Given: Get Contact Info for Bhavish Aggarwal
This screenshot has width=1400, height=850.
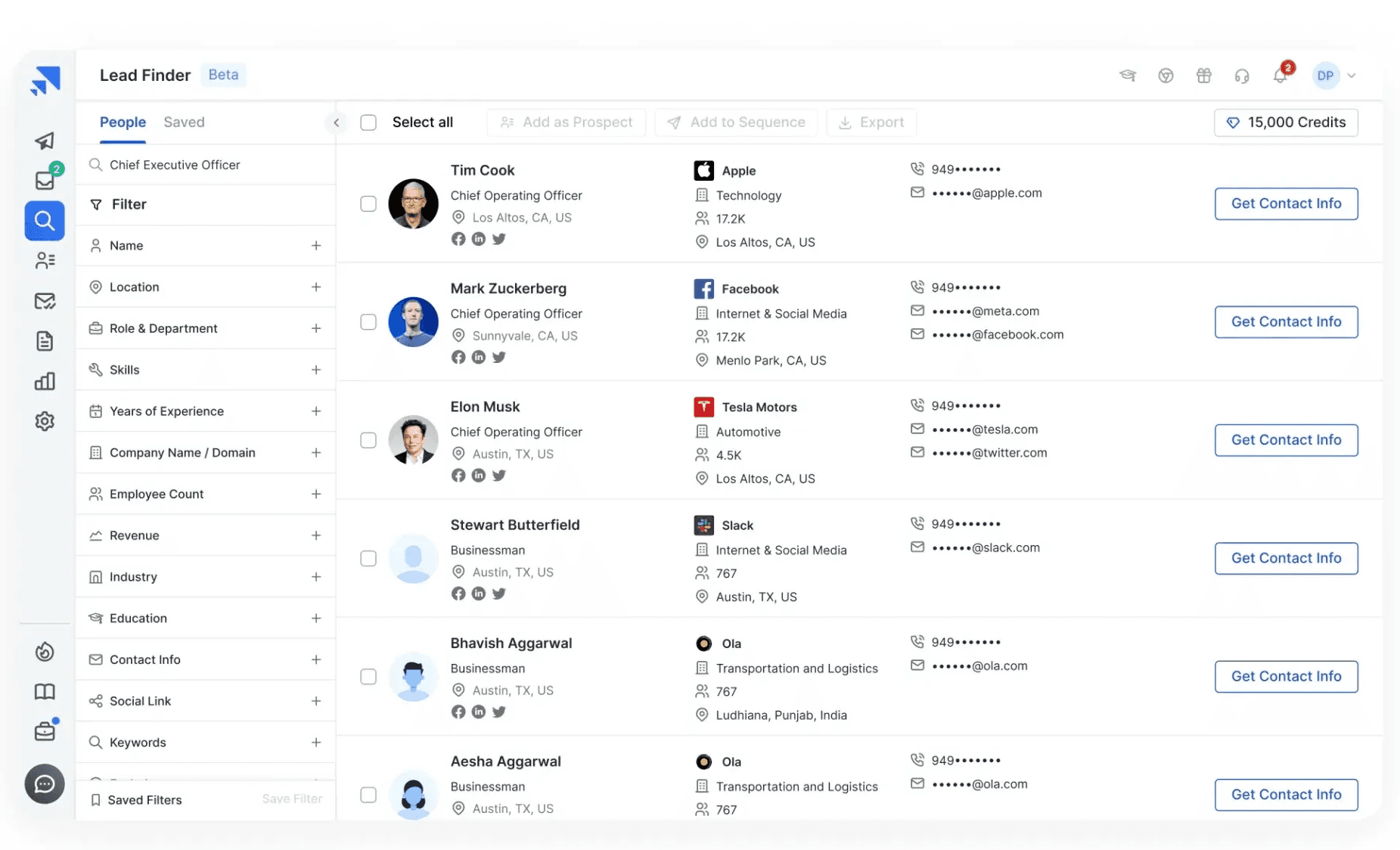Looking at the screenshot, I should click(1286, 677).
